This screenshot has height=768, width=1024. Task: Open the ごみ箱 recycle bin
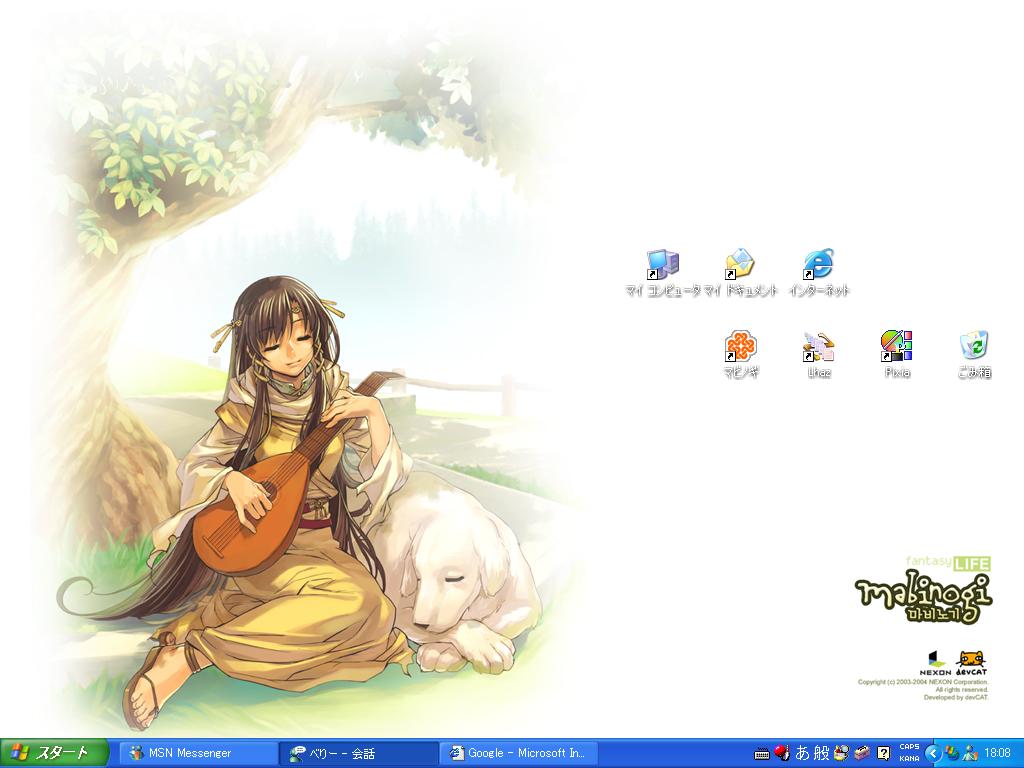(x=974, y=355)
